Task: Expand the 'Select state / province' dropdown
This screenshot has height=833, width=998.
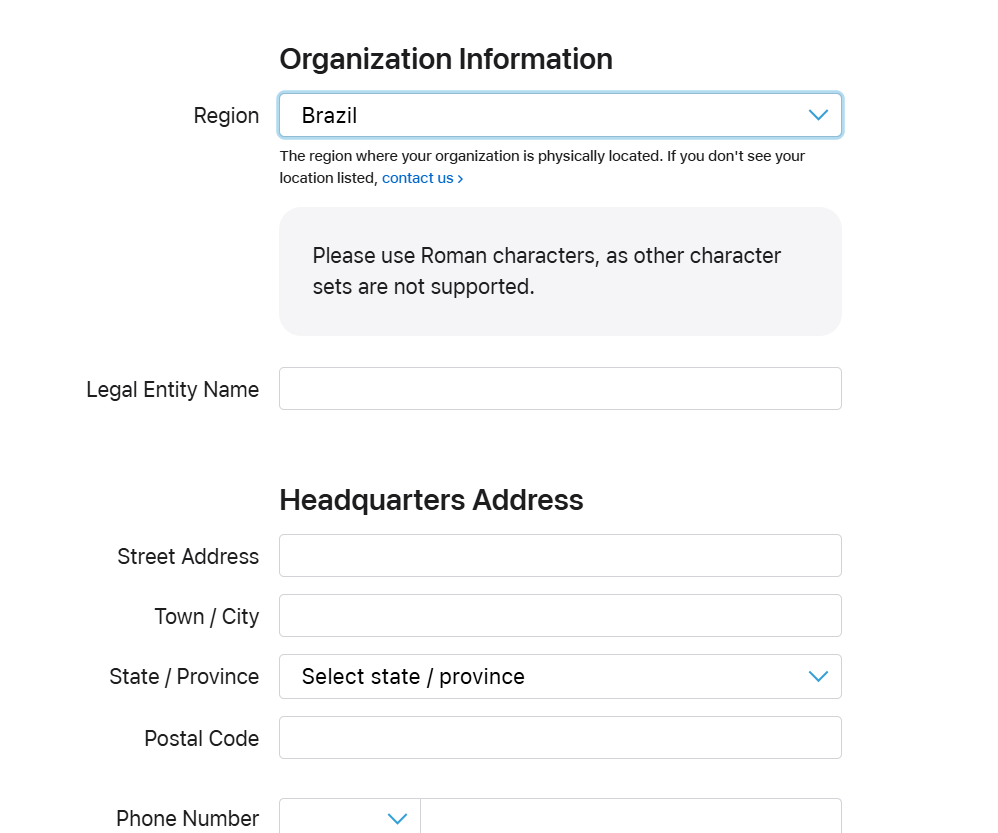Action: click(540, 677)
